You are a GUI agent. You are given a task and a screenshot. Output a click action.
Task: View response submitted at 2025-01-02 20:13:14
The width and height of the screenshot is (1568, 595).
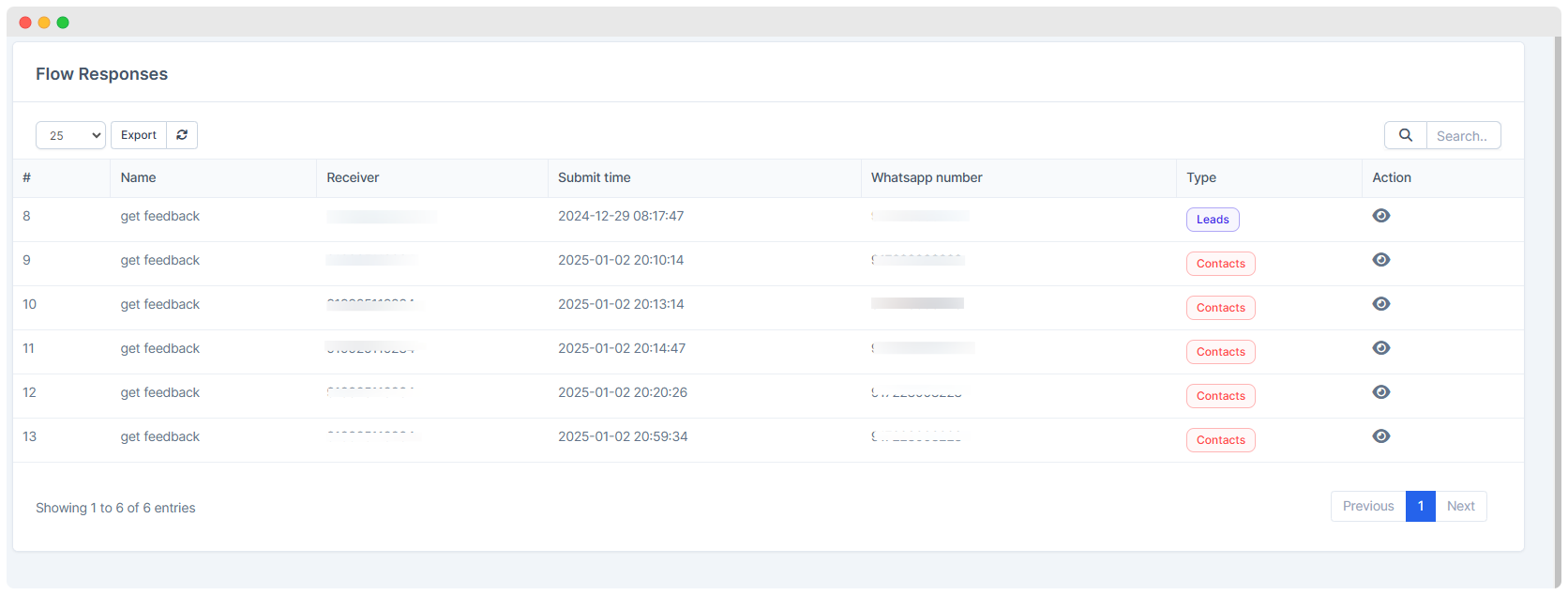[x=1380, y=304]
